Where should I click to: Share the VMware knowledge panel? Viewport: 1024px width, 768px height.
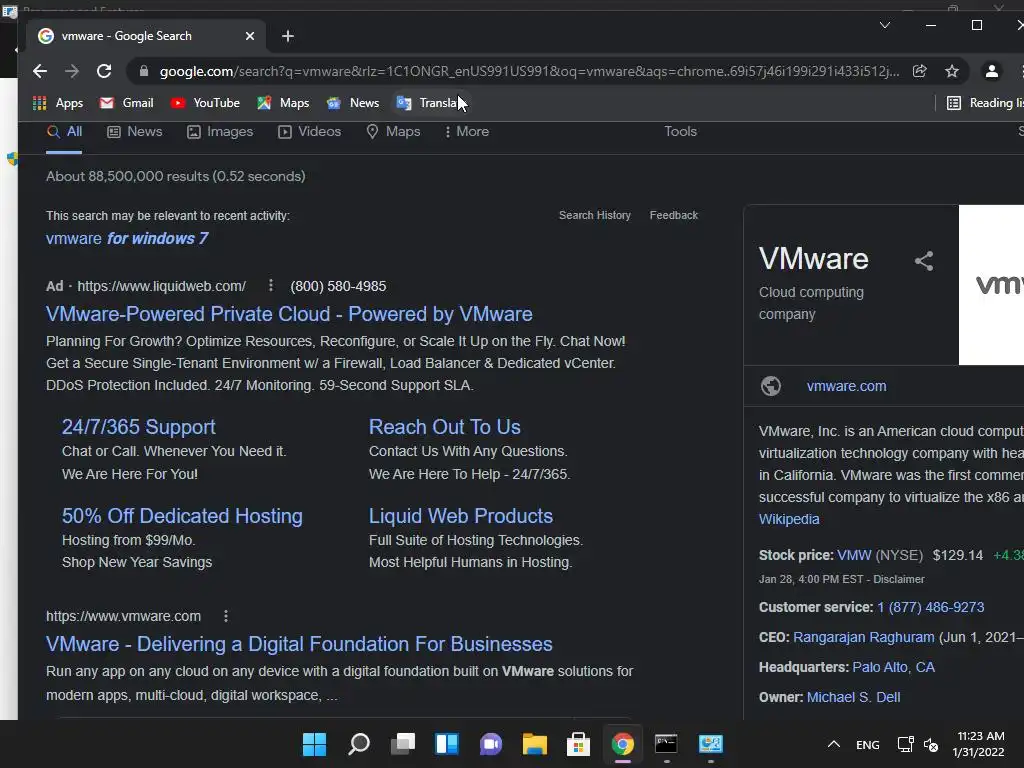[923, 261]
